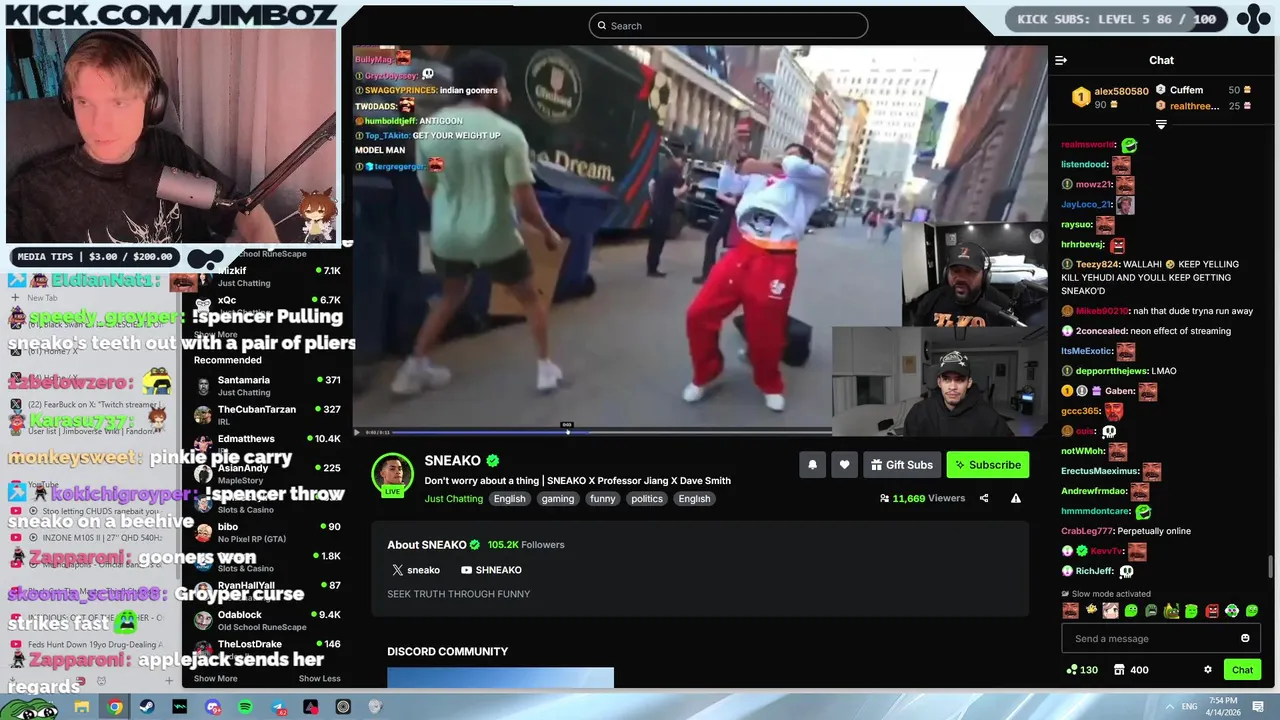Open File Explorer folder in taskbar
The width and height of the screenshot is (1280, 720).
pyautogui.click(x=82, y=707)
